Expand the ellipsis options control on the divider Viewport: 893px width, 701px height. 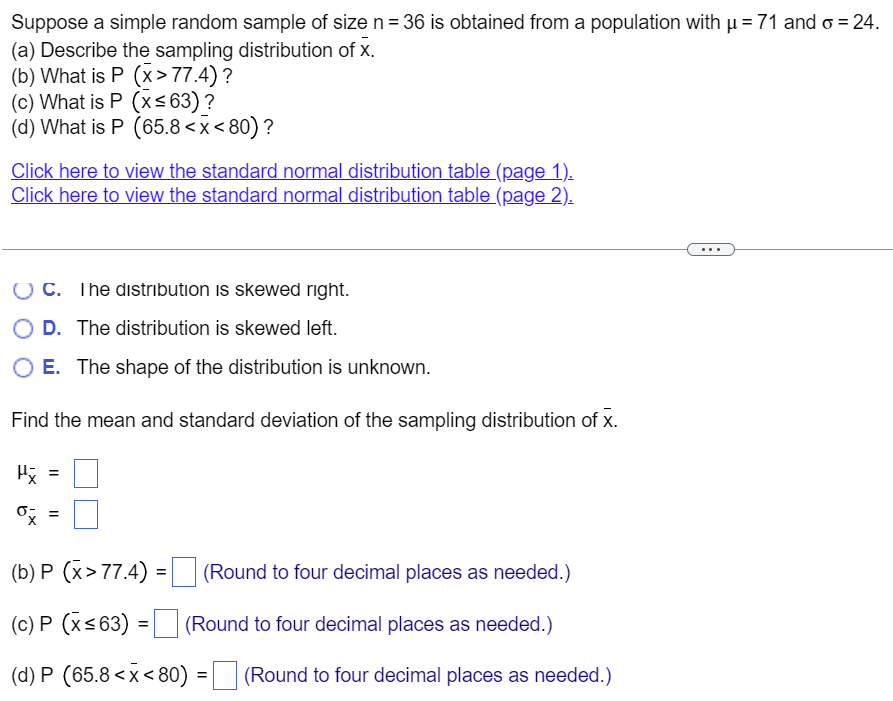pos(710,248)
